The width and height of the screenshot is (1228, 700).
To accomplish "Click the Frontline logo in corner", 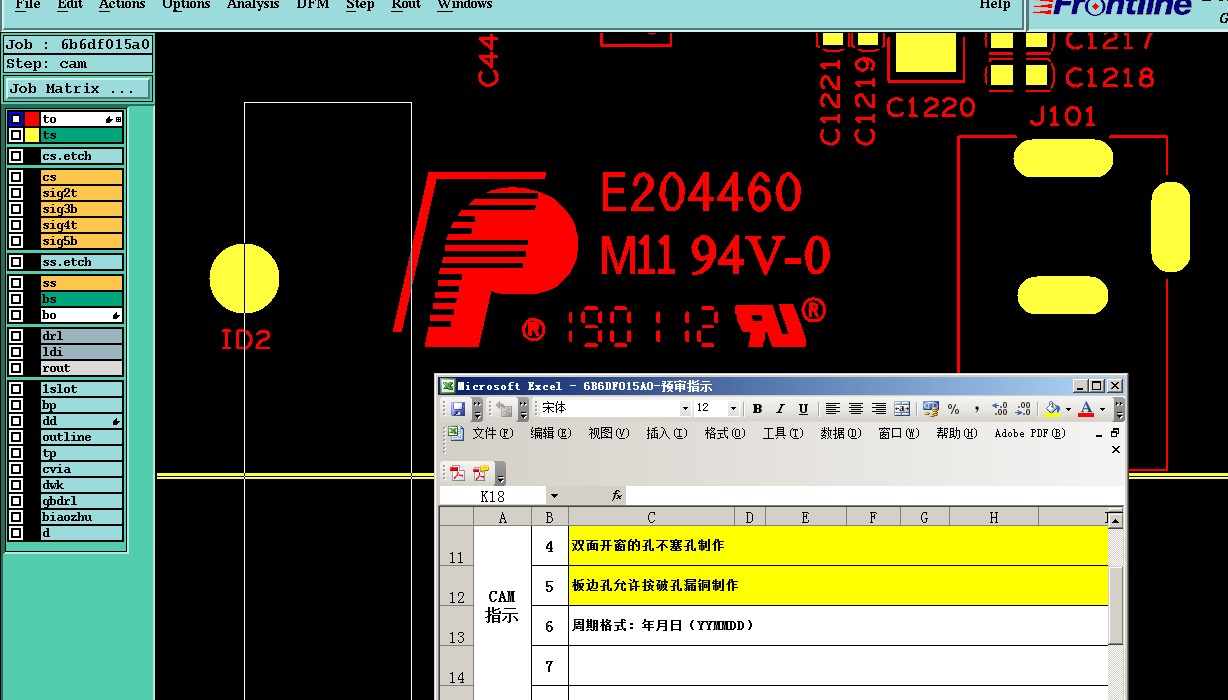I will tap(1112, 7).
